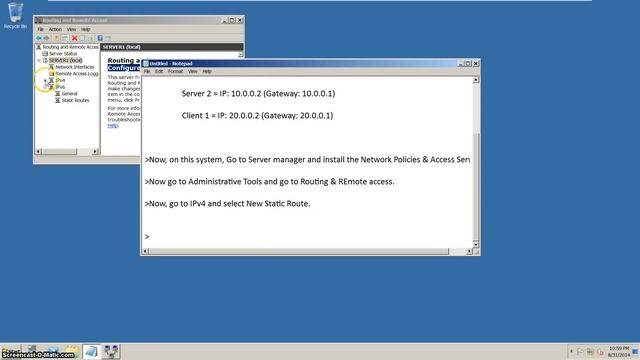Place cursor on last '>' line in Notepad
Image resolution: width=640 pixels, height=360 pixels.
coord(147,237)
